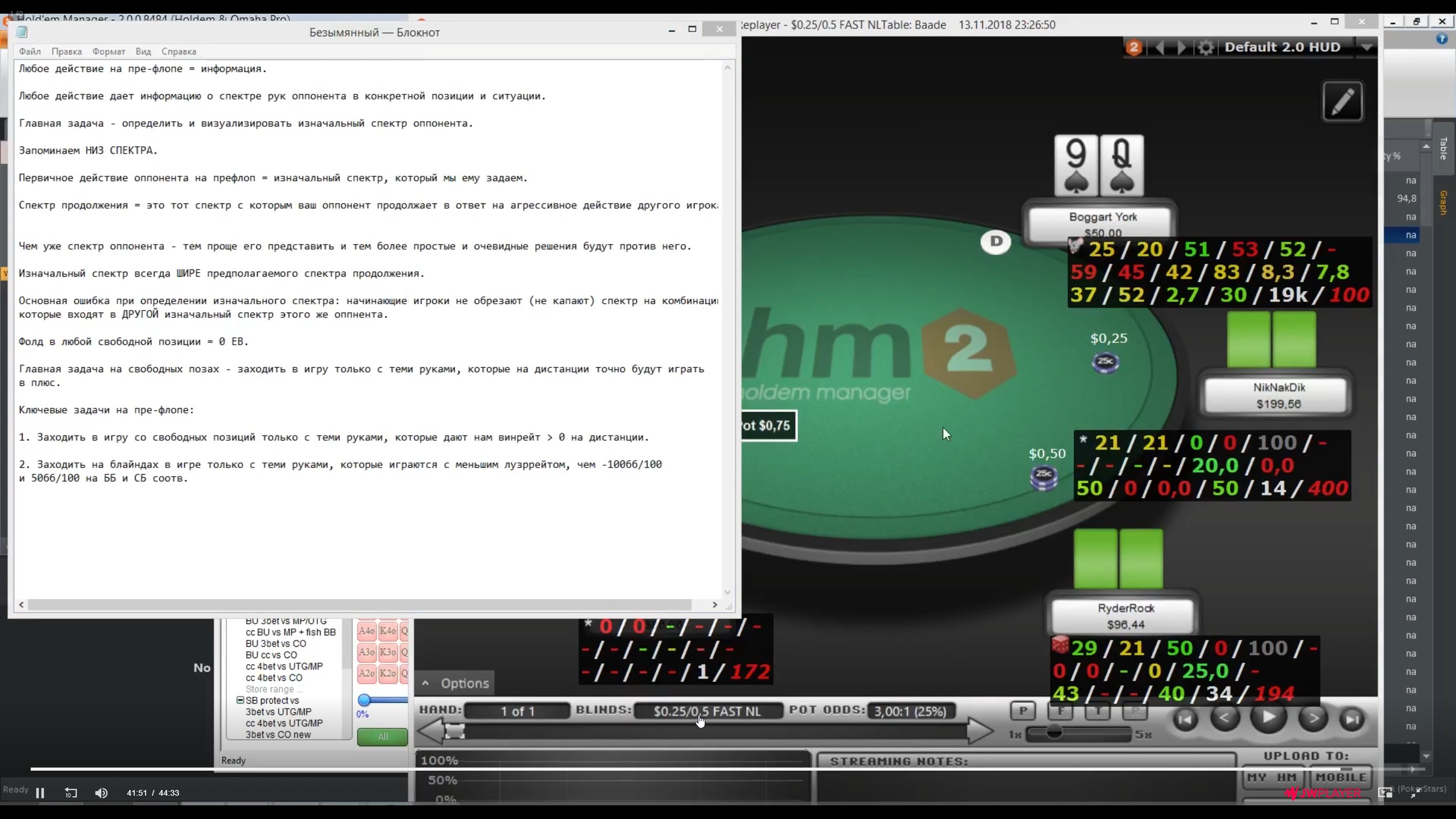Step back one action in replayer
Screen dimensions: 1456x819
tap(1225, 719)
